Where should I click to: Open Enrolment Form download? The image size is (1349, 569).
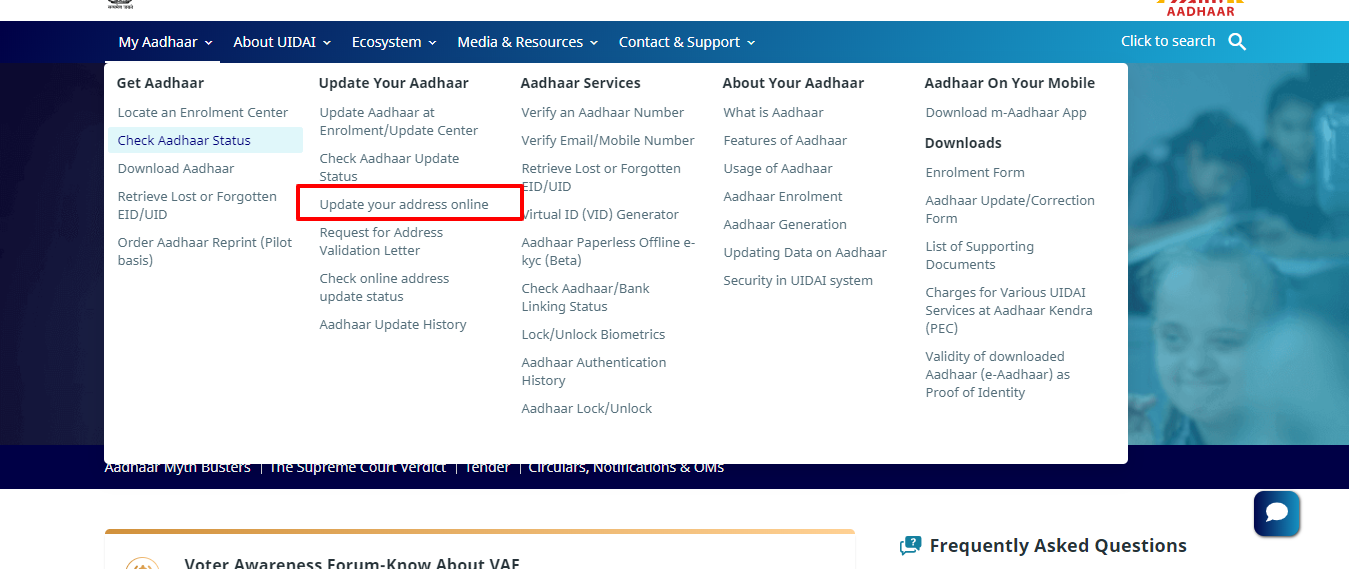click(x=975, y=173)
